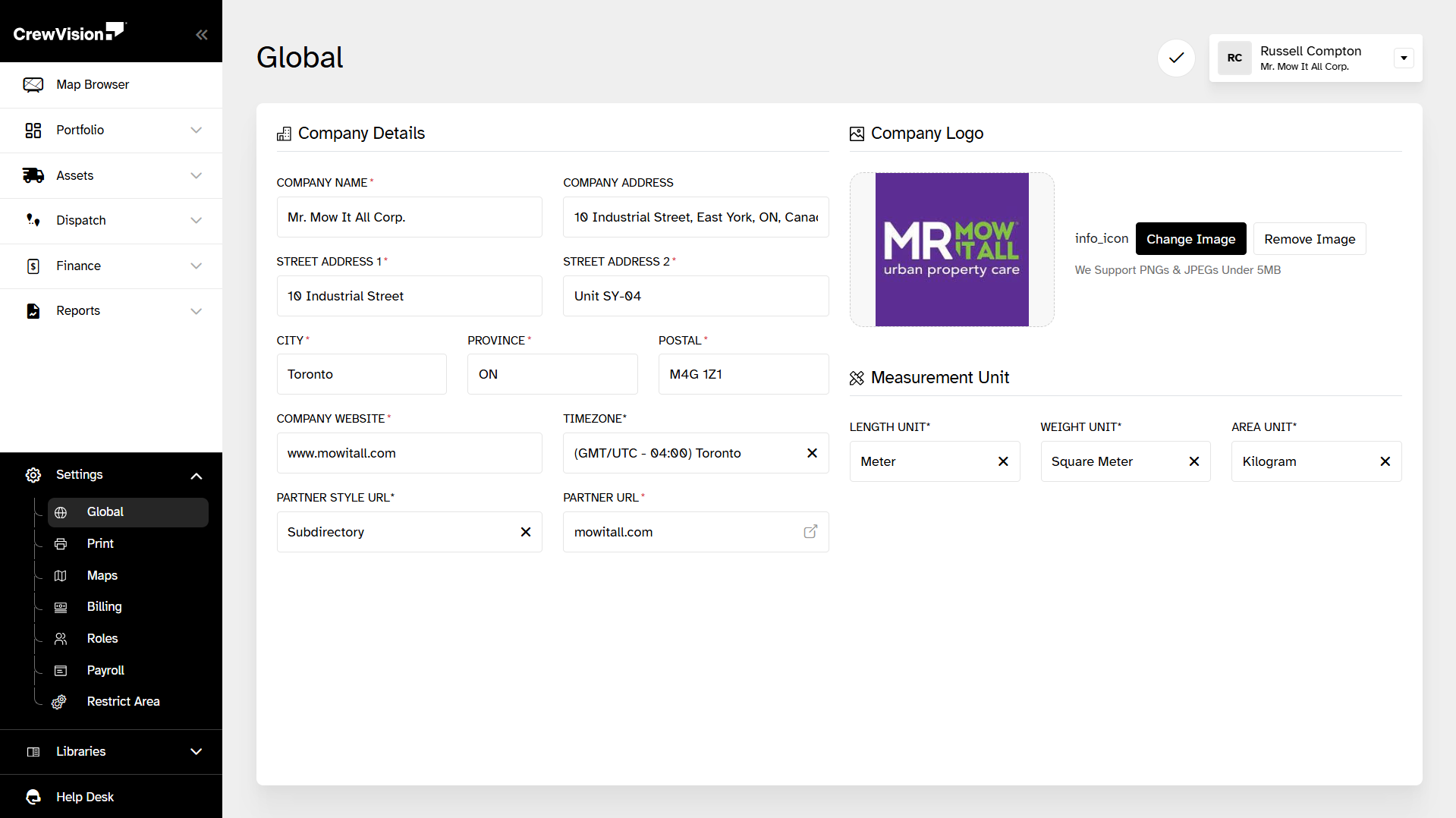1456x818 pixels.
Task: Open the Print settings page
Action: [x=127, y=544]
